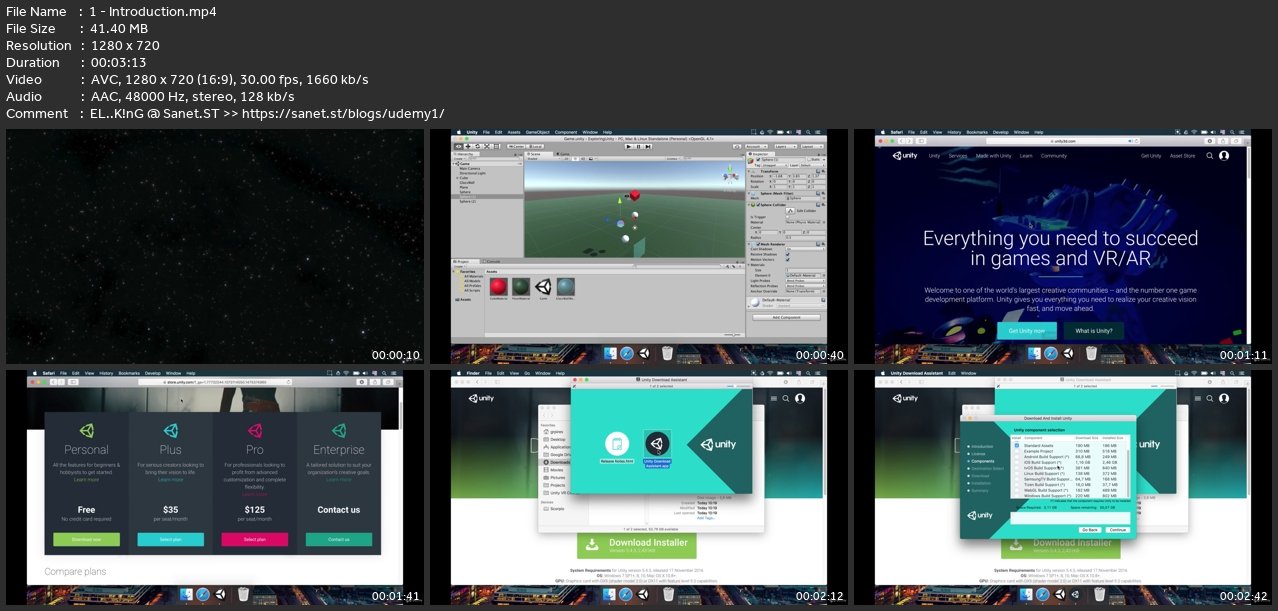Open Made with Unity in unity3d.com navigation
The height and width of the screenshot is (611, 1278).
coord(993,156)
